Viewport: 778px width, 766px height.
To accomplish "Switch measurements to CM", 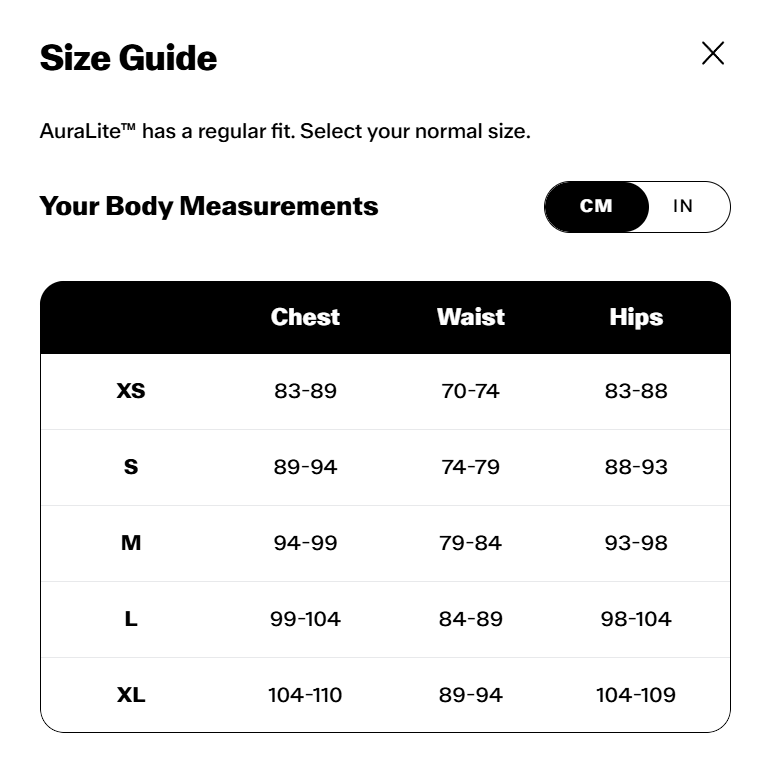I will [596, 207].
